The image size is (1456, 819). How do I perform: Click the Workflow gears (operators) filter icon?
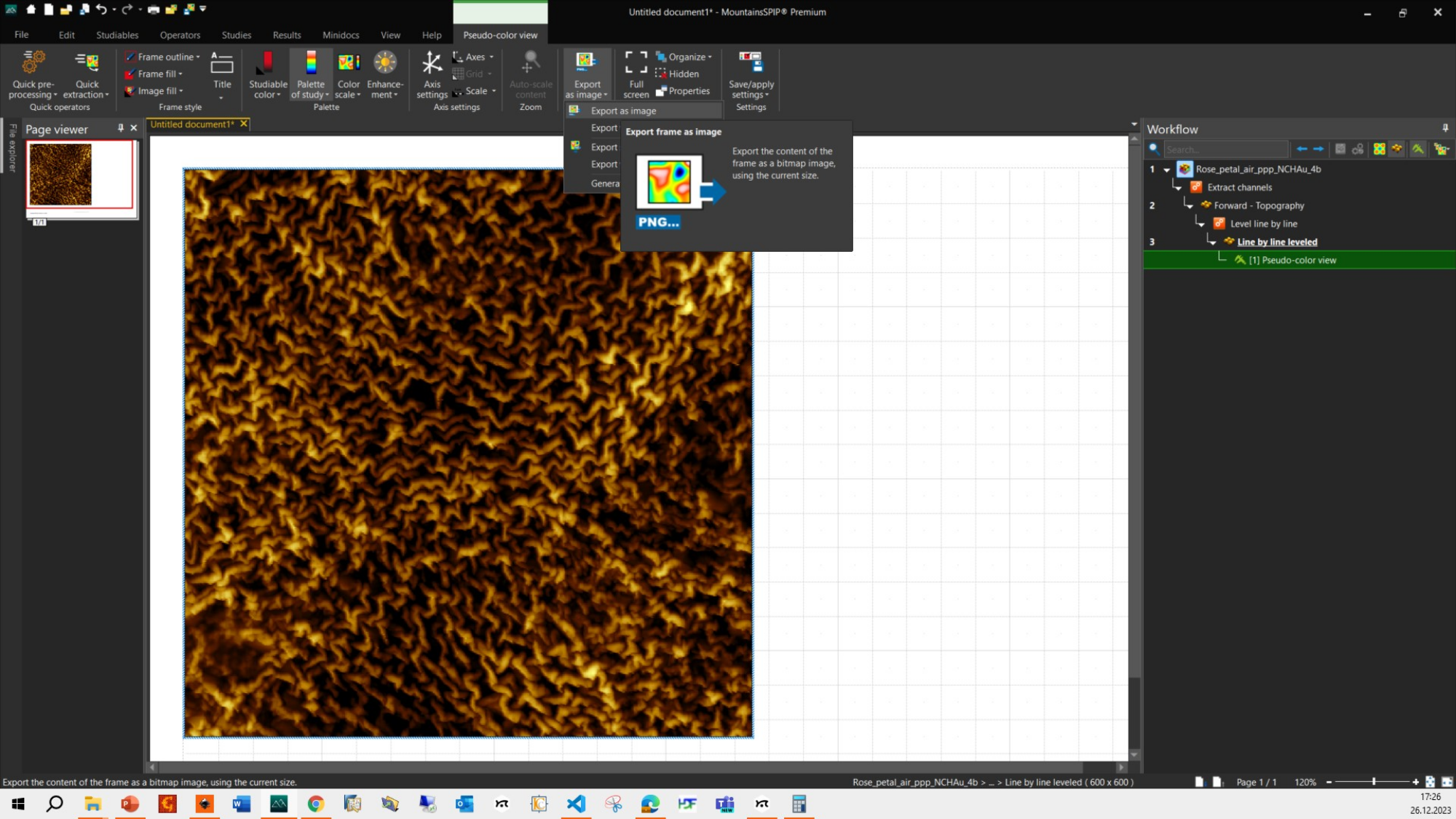[x=1358, y=149]
